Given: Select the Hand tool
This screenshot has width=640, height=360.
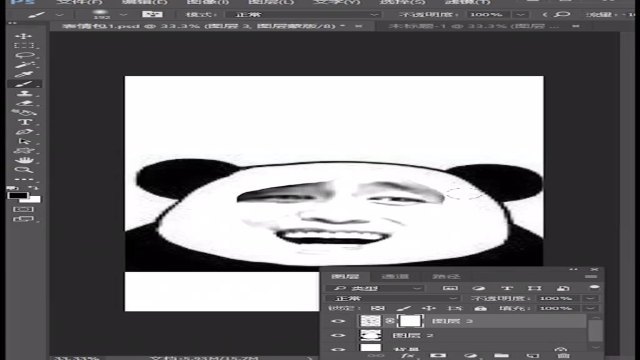Looking at the screenshot, I should pos(24,160).
